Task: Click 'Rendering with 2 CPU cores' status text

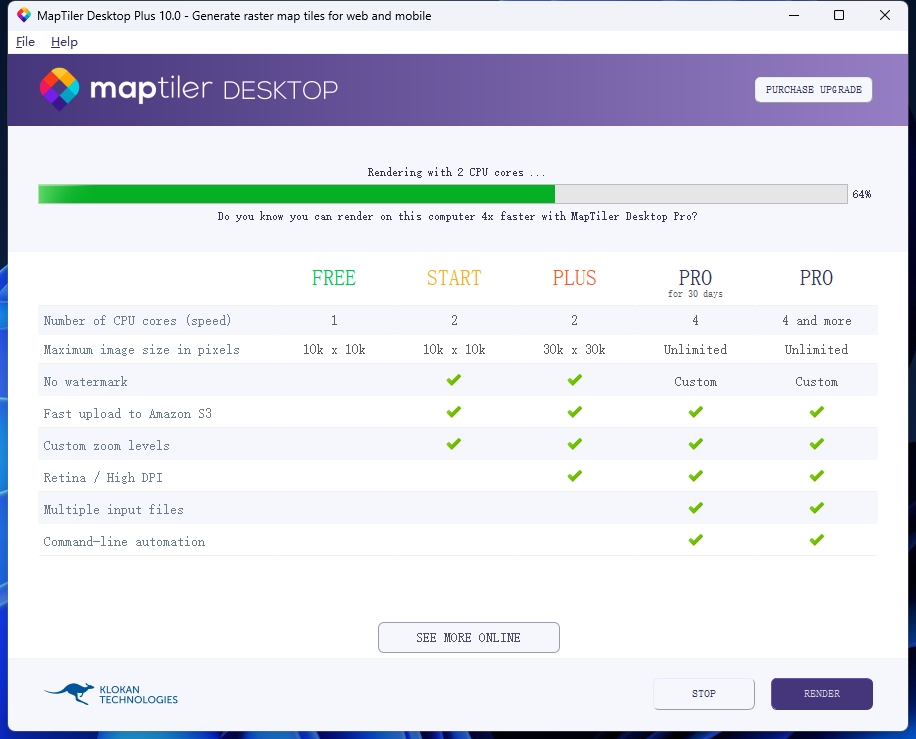Action: pyautogui.click(x=456, y=172)
